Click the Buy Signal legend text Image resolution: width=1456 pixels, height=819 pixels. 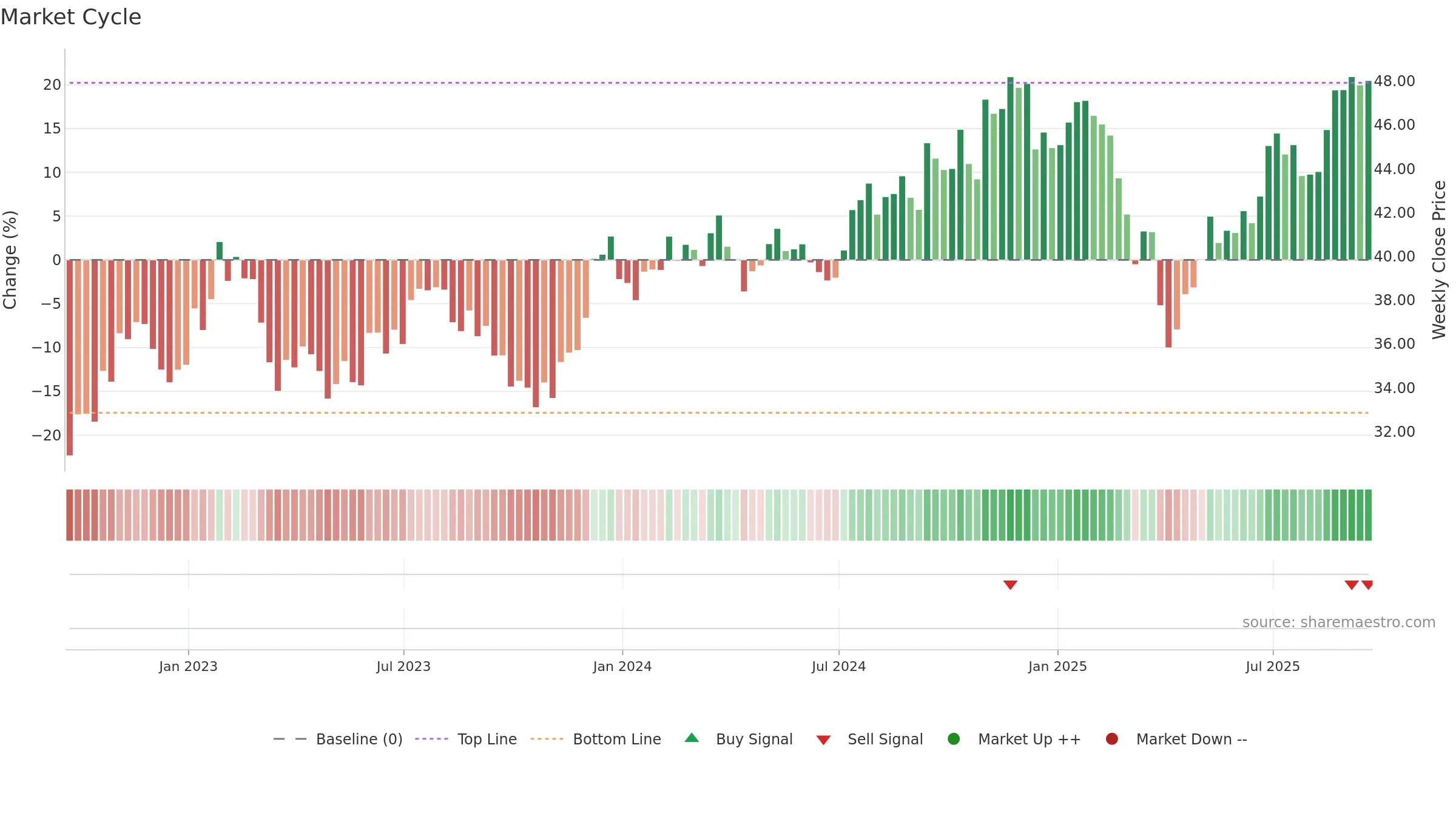pyautogui.click(x=754, y=739)
